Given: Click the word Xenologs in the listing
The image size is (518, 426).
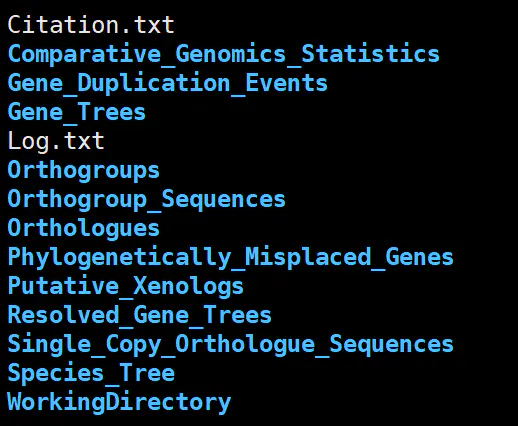Looking at the screenshot, I should click(x=188, y=286).
